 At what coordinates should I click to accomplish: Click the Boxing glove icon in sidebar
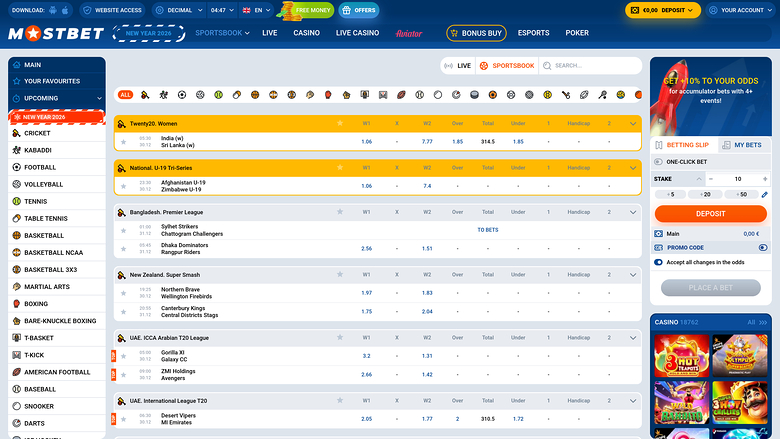(x=16, y=303)
